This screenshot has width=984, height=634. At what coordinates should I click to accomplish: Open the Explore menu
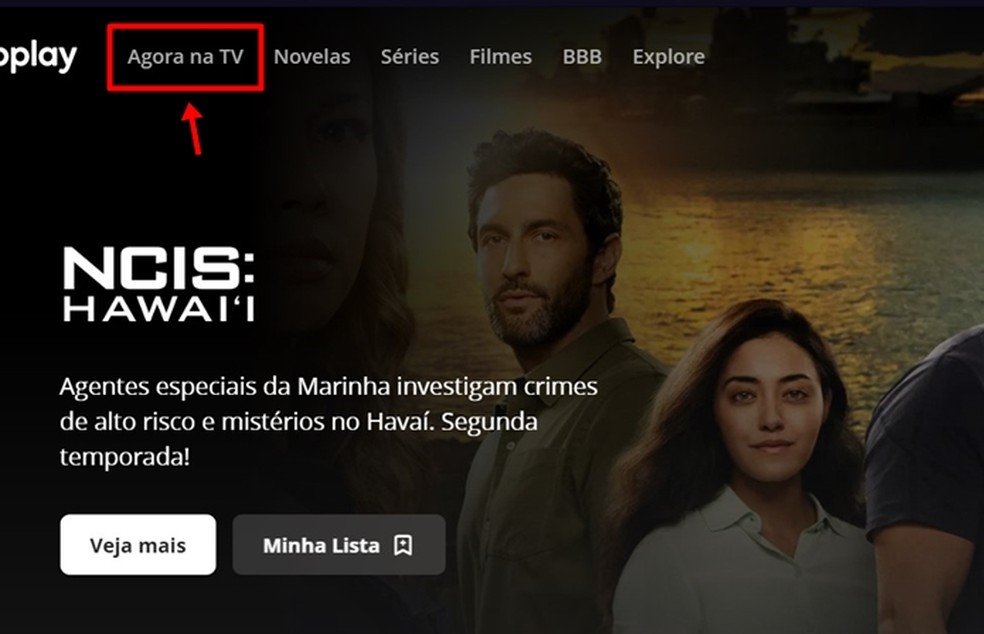pyautogui.click(x=668, y=57)
